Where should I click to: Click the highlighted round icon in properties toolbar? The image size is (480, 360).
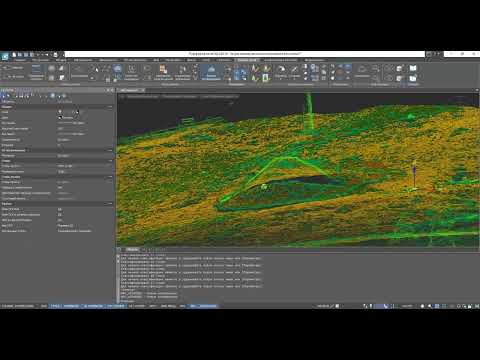(x=53, y=96)
